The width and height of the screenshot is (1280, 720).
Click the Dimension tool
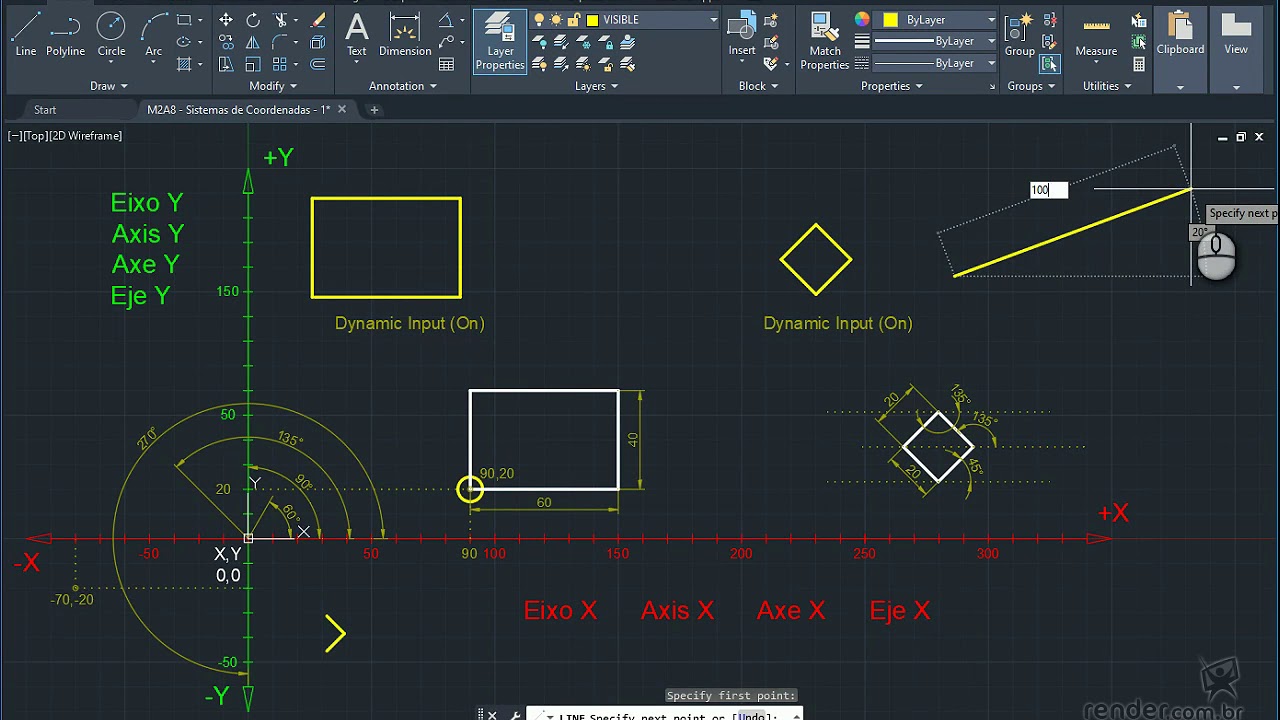pos(405,34)
